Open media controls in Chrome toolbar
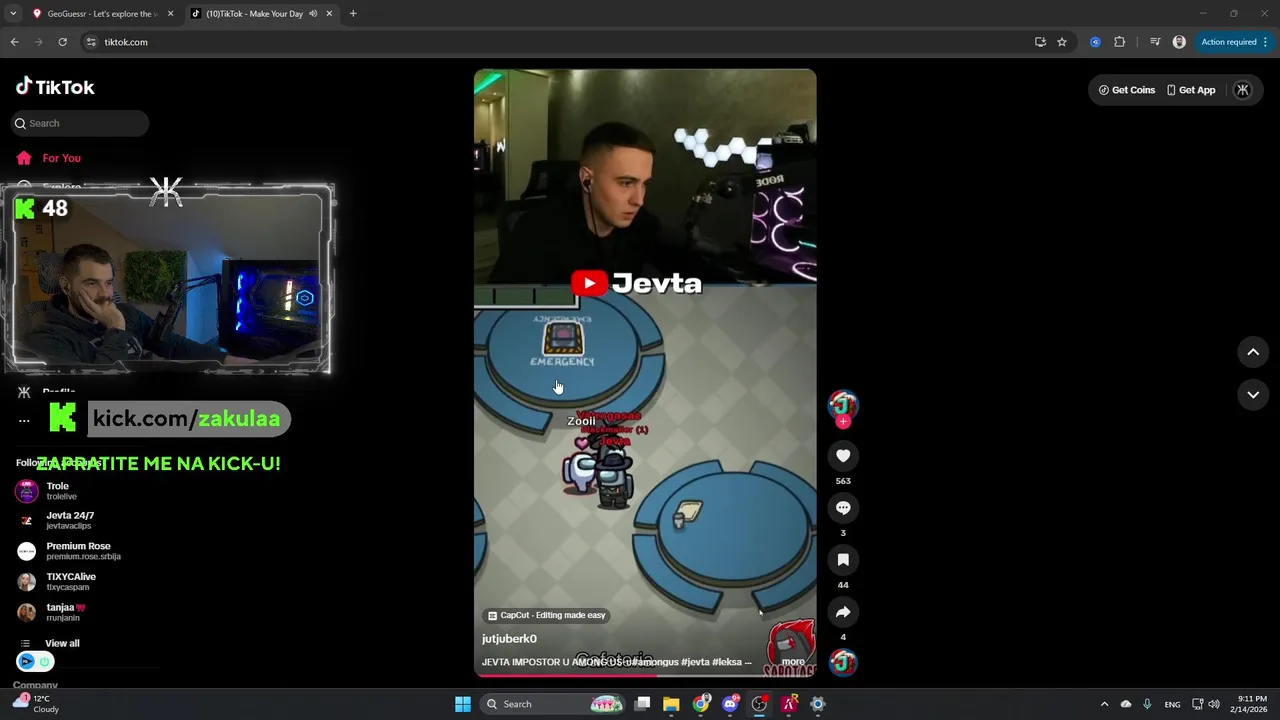The width and height of the screenshot is (1280, 720). [1155, 42]
